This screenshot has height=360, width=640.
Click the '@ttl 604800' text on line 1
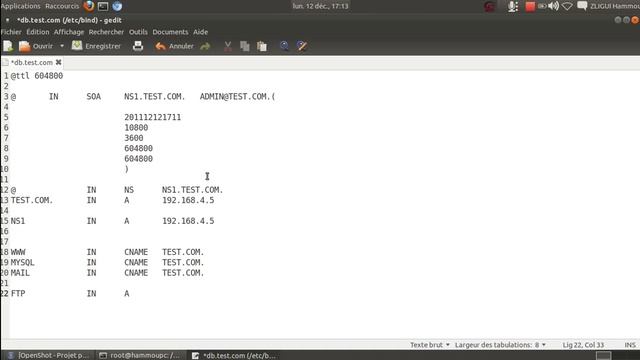coord(37,76)
